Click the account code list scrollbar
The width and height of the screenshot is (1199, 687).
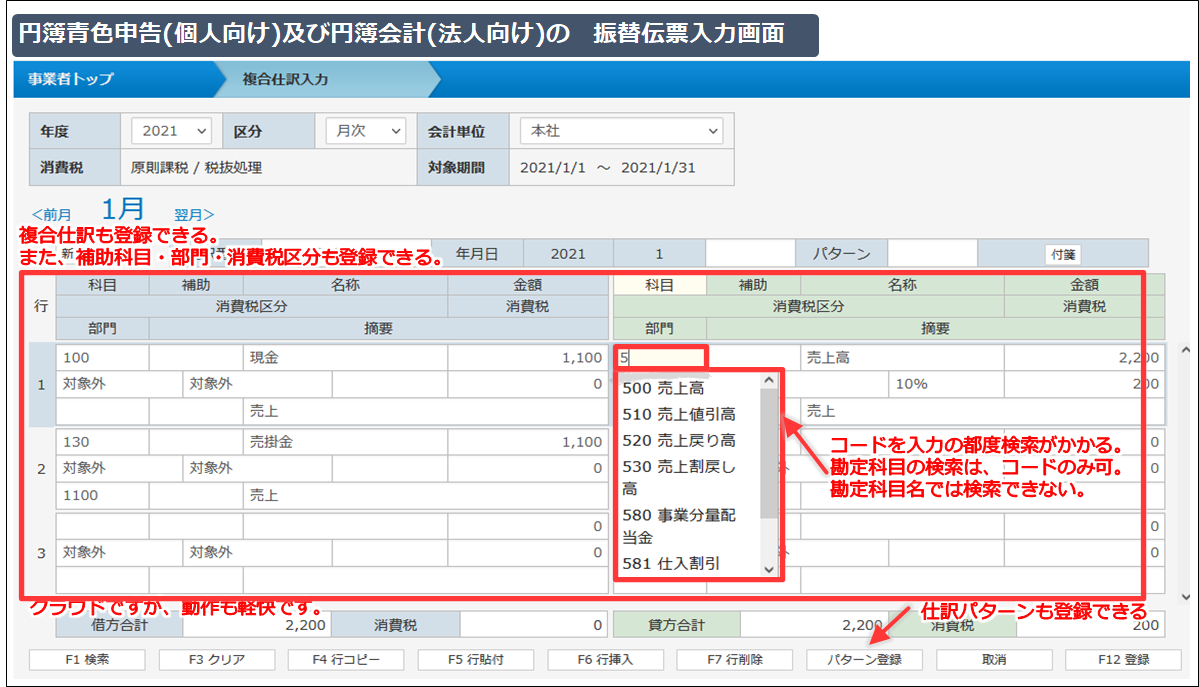tap(768, 450)
